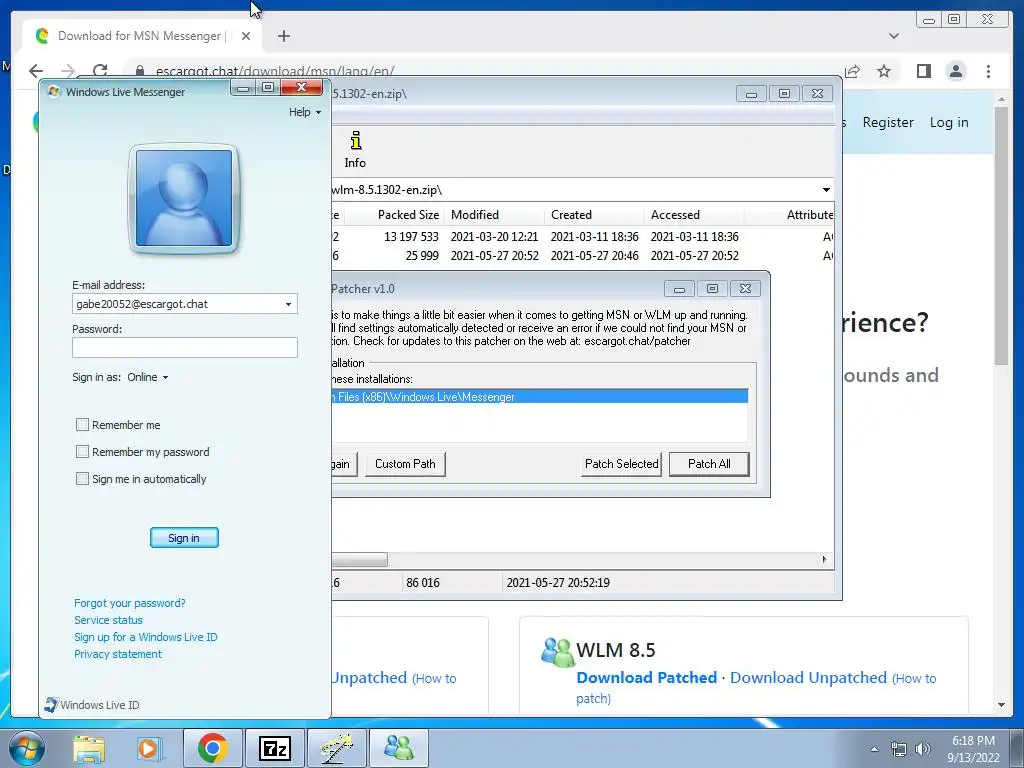1024x768 pixels.
Task: Open Chrome tab search chevron
Action: [x=893, y=36]
